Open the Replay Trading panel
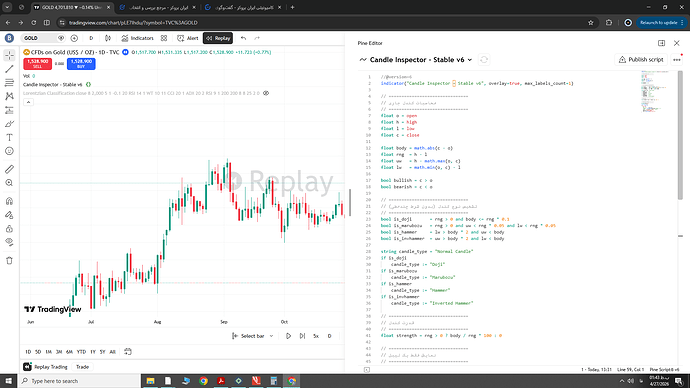The height and width of the screenshot is (388, 690). coord(46,367)
